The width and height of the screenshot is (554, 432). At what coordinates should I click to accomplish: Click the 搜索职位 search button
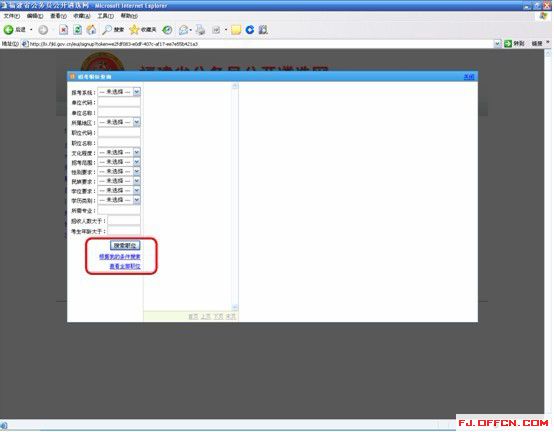pos(125,245)
